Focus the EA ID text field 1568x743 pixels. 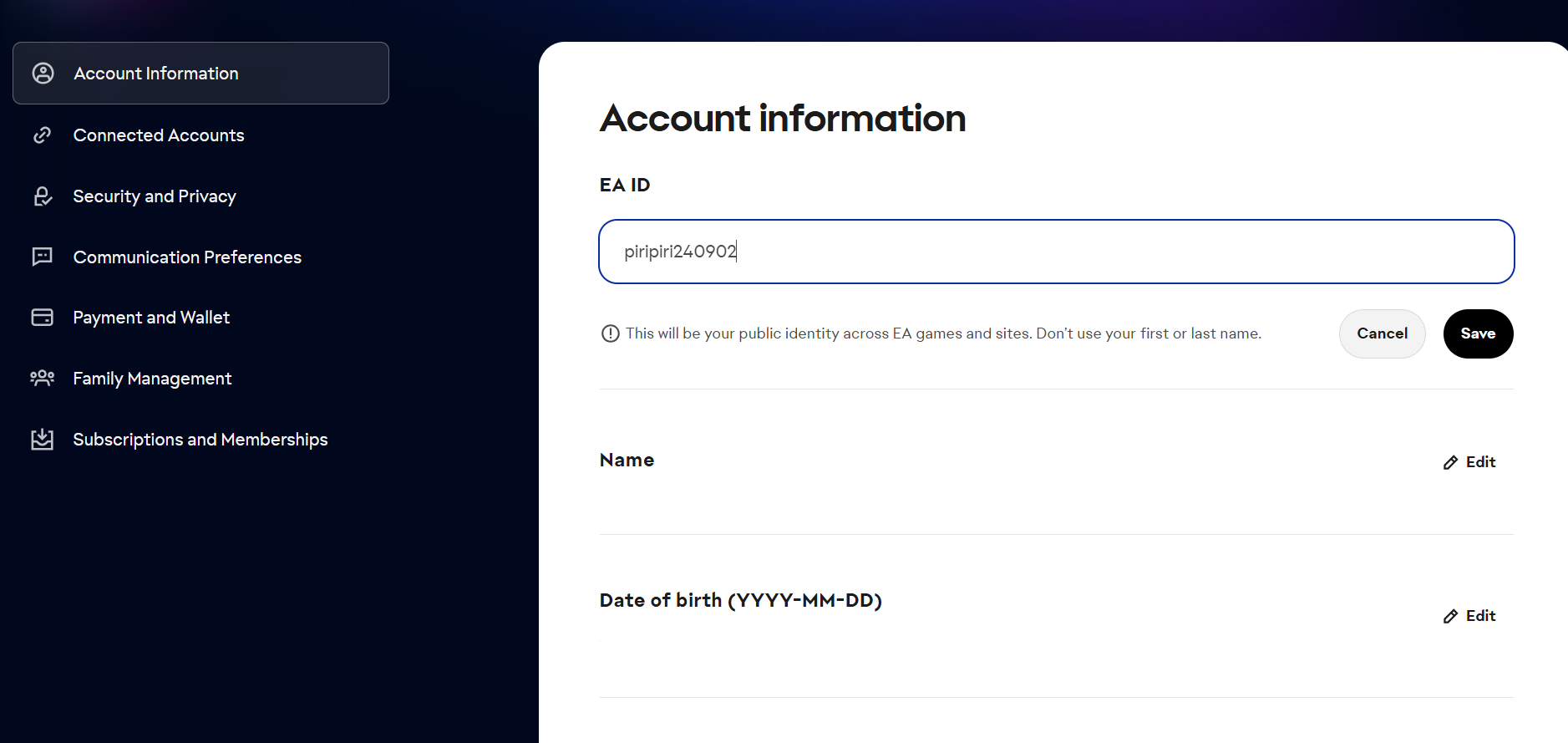[x=1056, y=252]
